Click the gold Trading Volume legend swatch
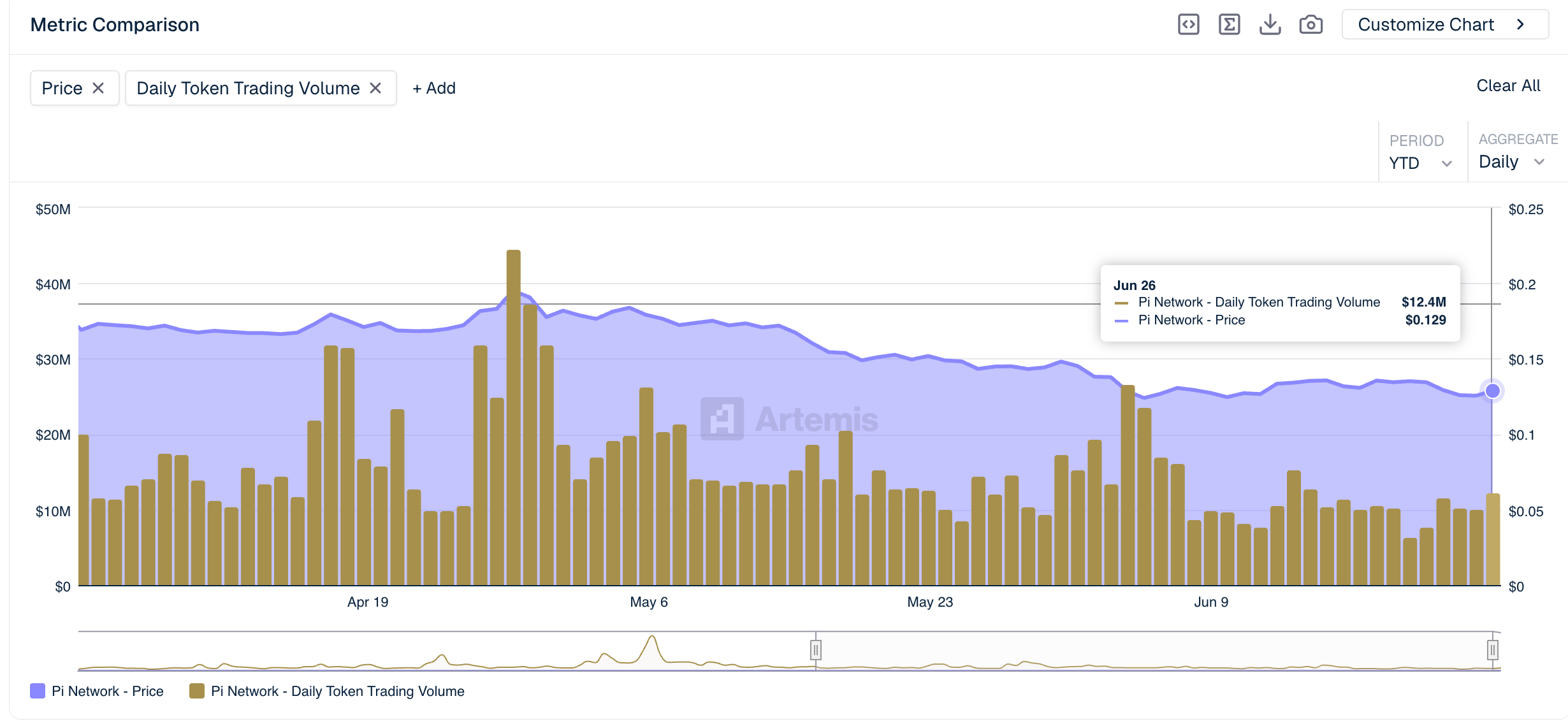Image resolution: width=1568 pixels, height=724 pixels. pyautogui.click(x=197, y=691)
